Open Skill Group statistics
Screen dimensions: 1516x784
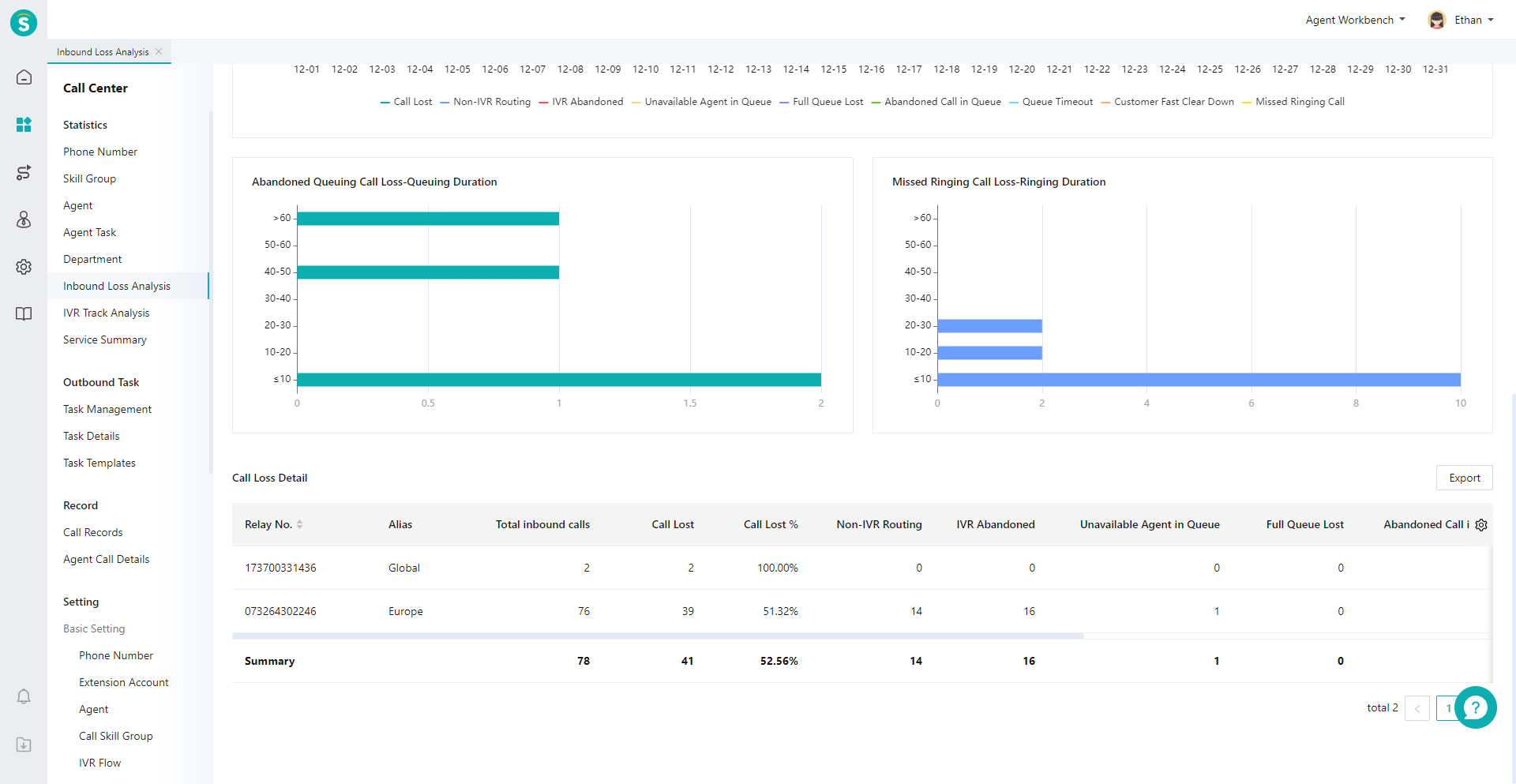point(89,178)
